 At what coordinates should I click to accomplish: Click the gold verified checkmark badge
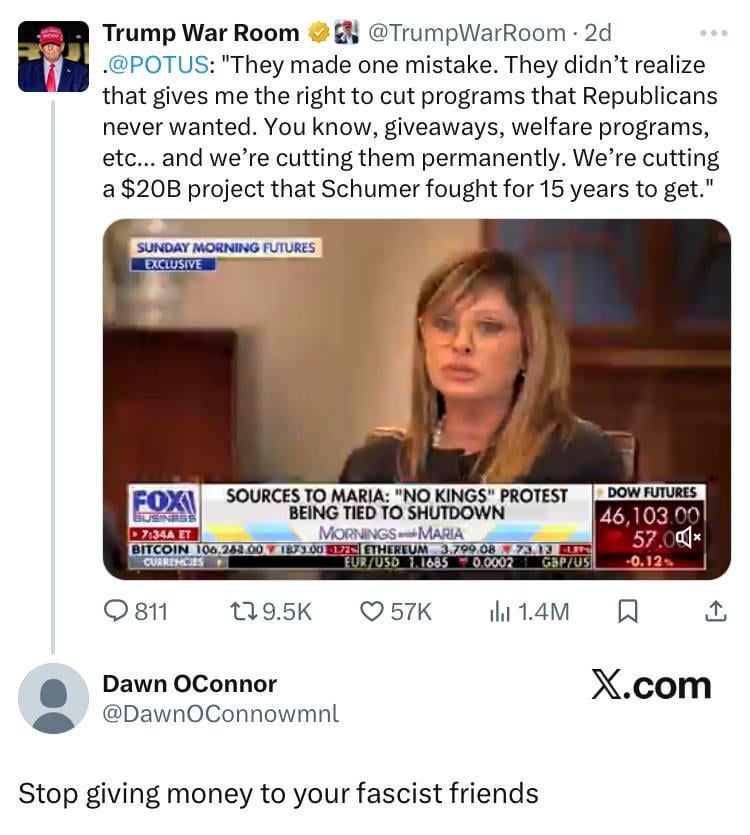coord(319,33)
